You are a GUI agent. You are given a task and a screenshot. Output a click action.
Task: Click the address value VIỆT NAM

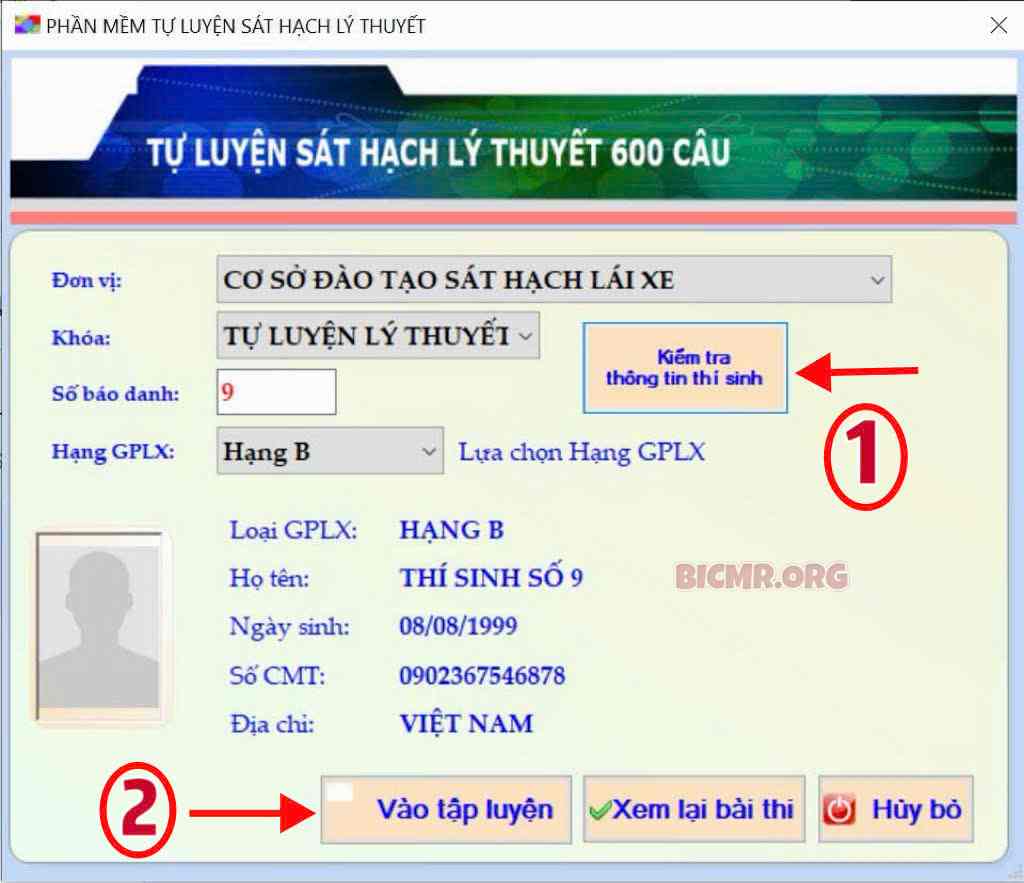coord(466,724)
